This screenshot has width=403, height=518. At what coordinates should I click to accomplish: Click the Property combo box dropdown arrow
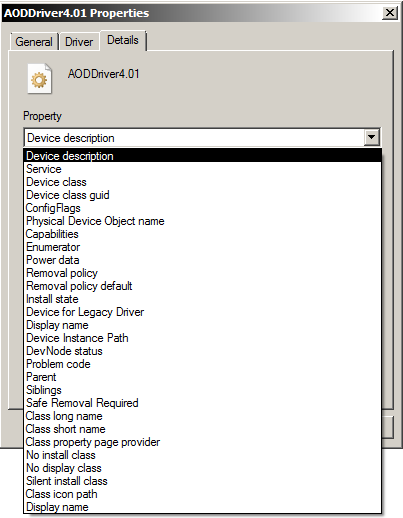click(371, 137)
